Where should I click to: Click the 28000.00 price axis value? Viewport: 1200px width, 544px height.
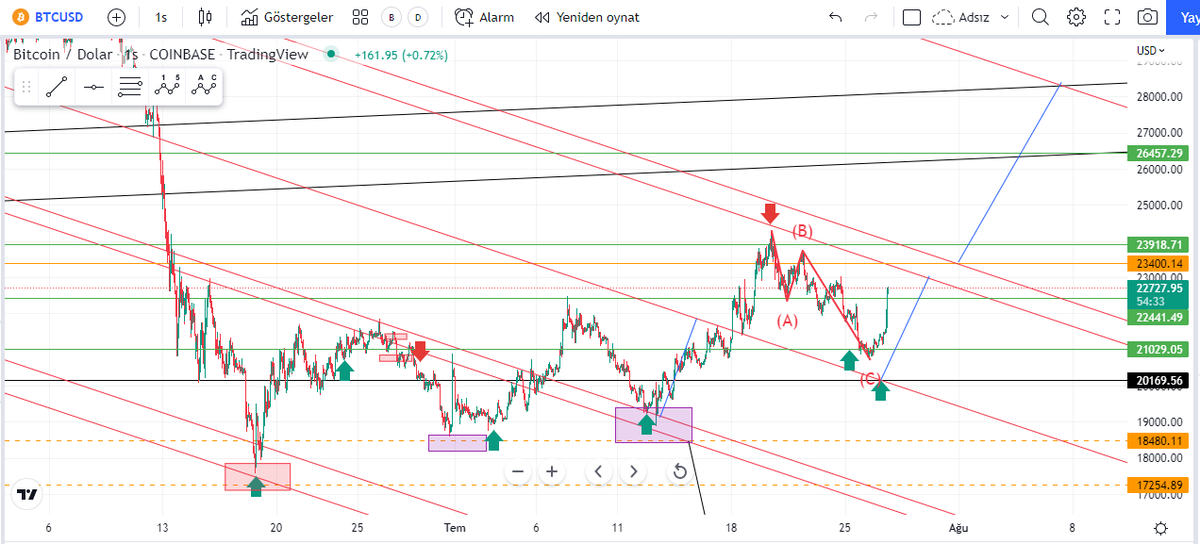point(1159,97)
